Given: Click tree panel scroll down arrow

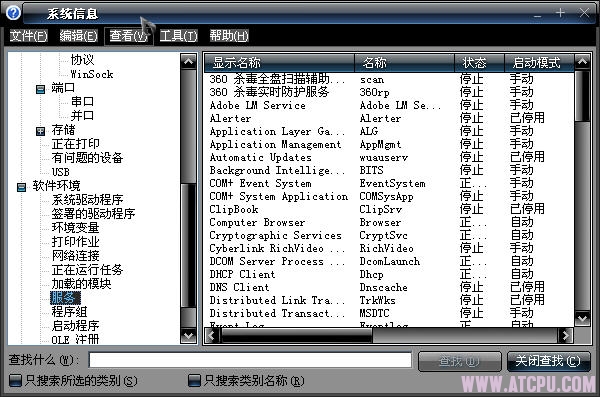Looking at the screenshot, I should (188, 336).
